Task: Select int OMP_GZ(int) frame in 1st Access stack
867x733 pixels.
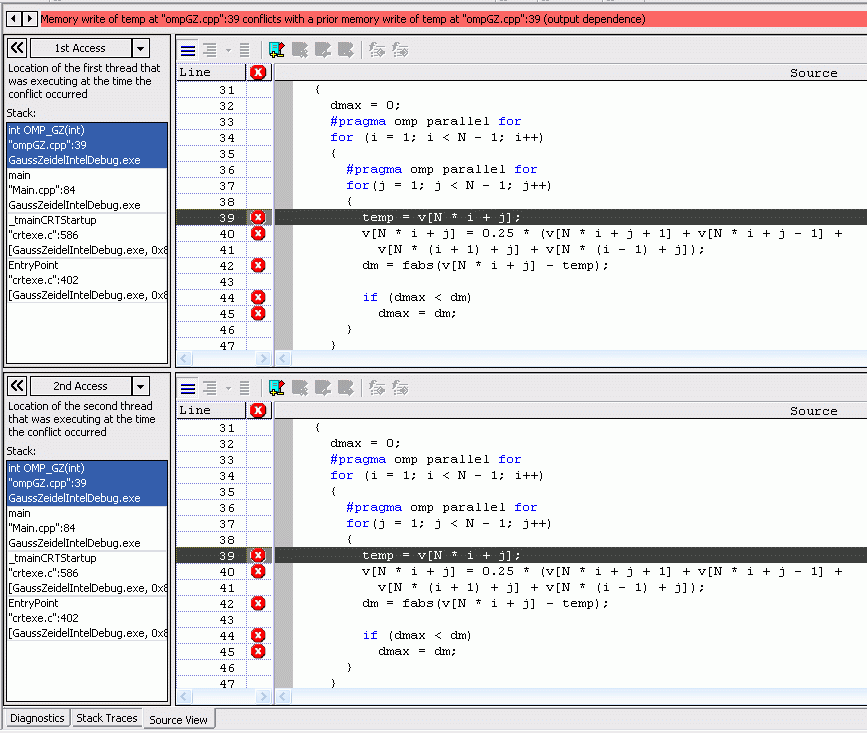Action: (x=87, y=145)
